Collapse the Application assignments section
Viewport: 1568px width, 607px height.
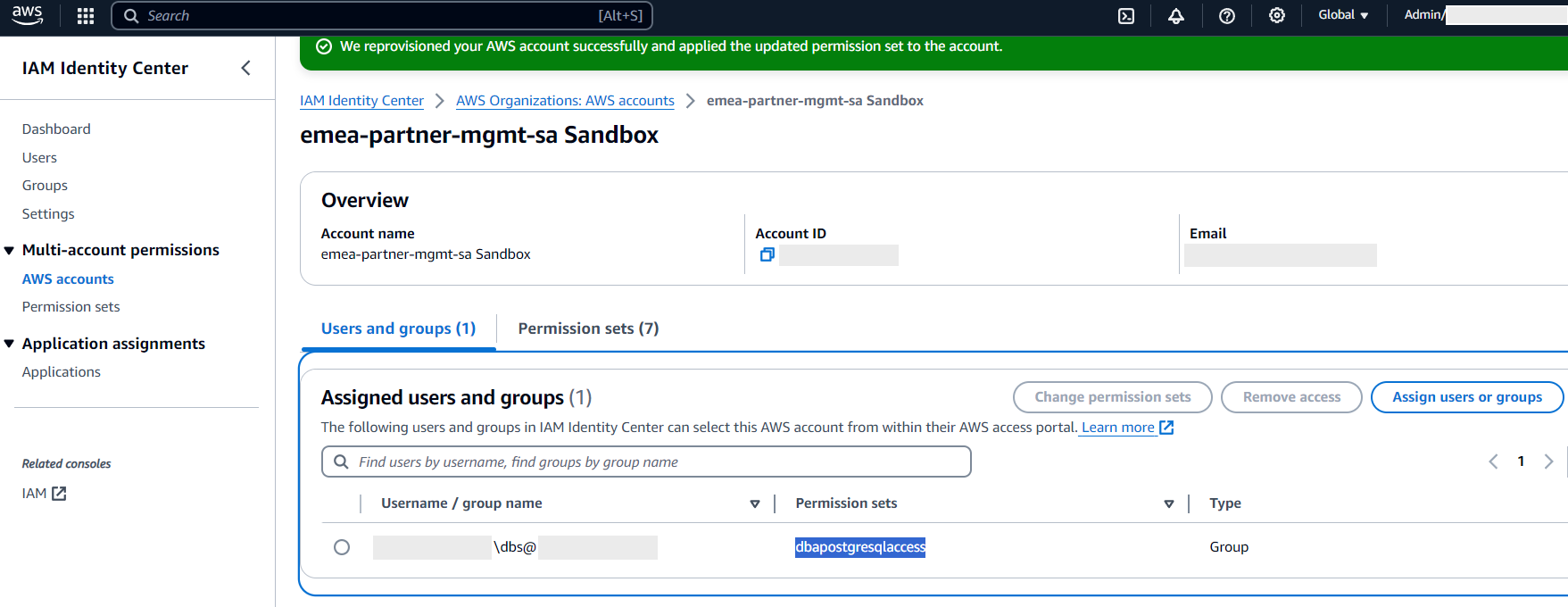pos(9,345)
